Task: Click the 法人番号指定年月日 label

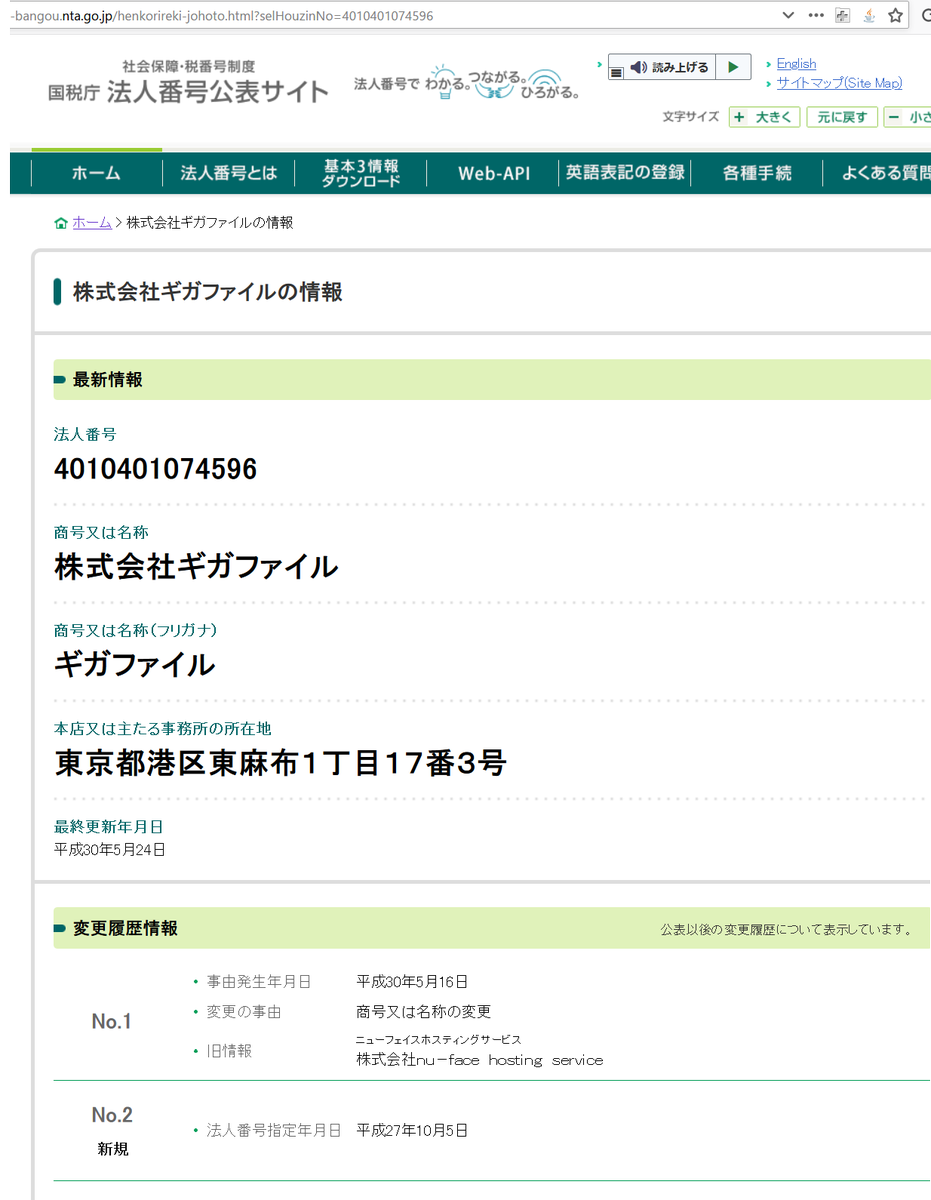Action: point(274,1131)
